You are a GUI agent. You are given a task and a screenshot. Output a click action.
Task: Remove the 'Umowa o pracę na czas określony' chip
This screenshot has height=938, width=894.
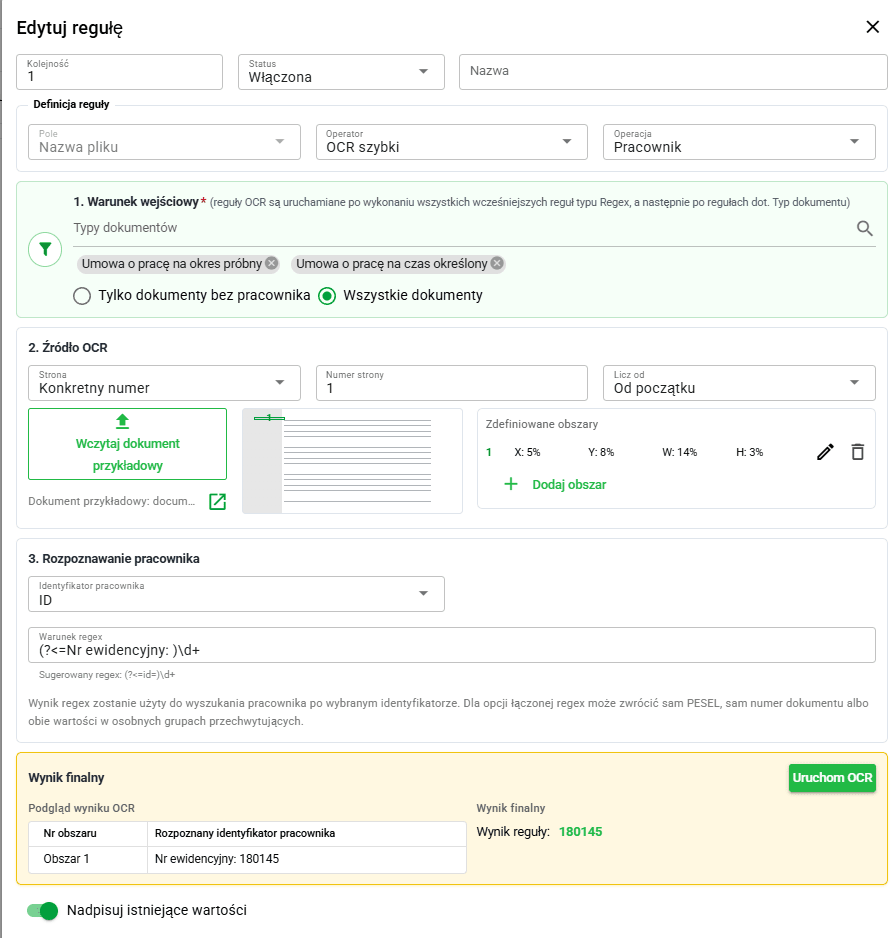tap(497, 263)
